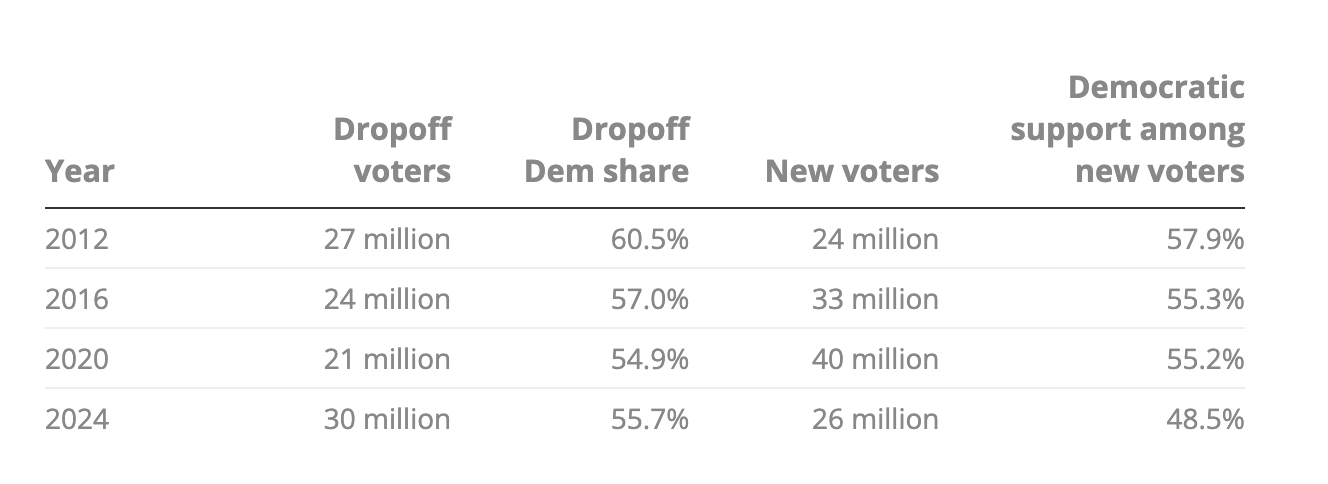The width and height of the screenshot is (1328, 484).
Task: Click the 21 million dropoff voters cell
Action: [x=387, y=359]
